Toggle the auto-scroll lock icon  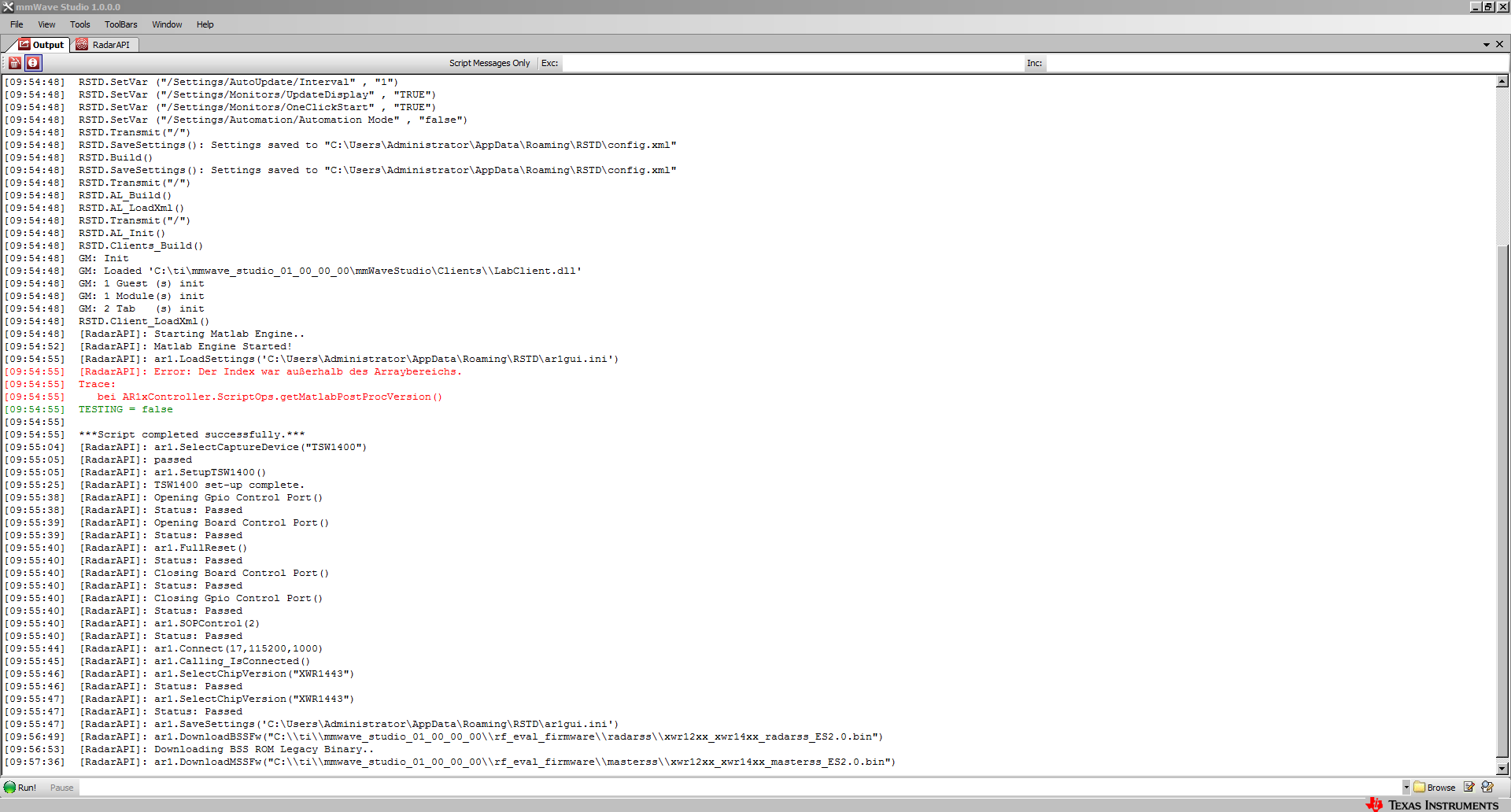click(x=33, y=63)
